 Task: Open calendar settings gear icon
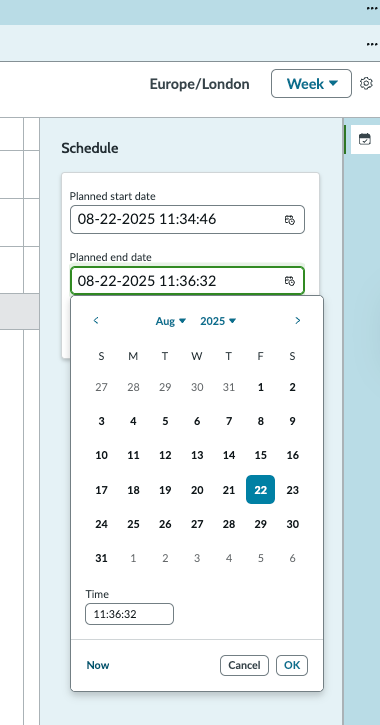pyautogui.click(x=366, y=84)
